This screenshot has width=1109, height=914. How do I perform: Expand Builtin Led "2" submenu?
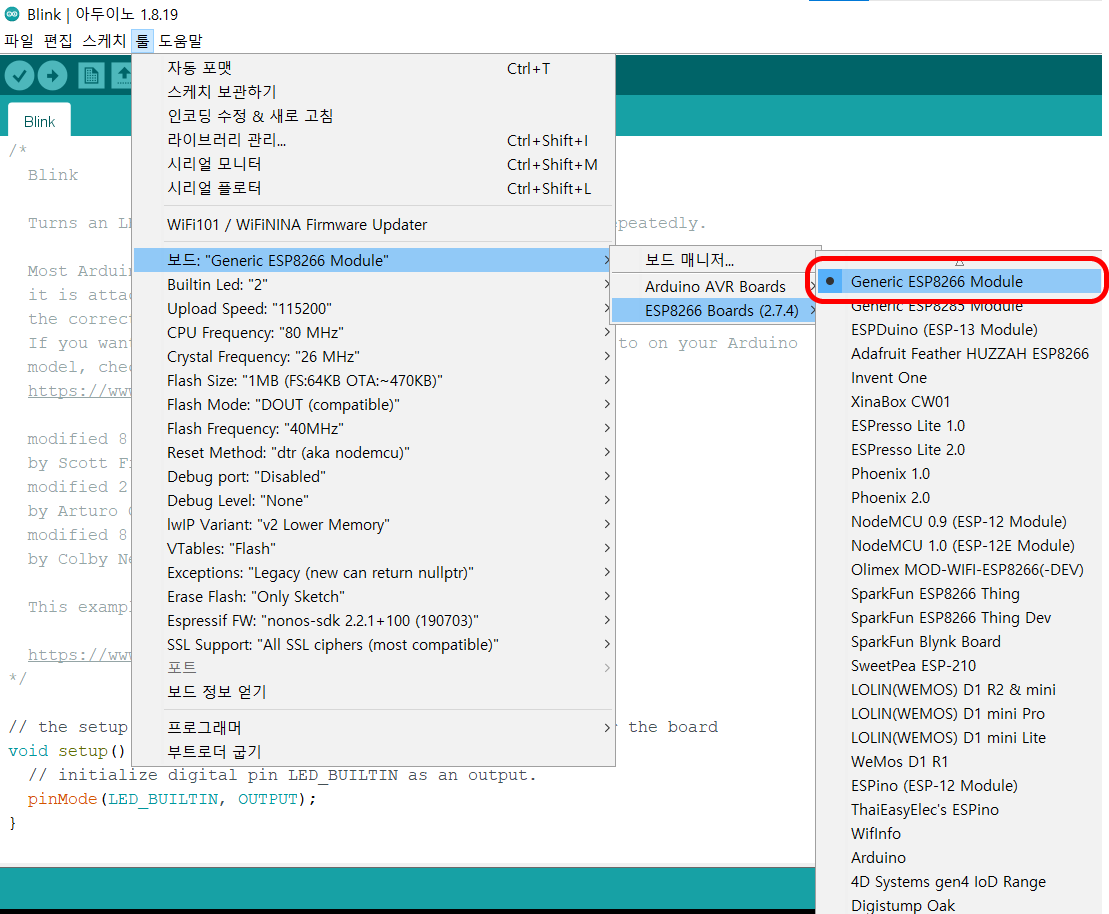coord(373,284)
